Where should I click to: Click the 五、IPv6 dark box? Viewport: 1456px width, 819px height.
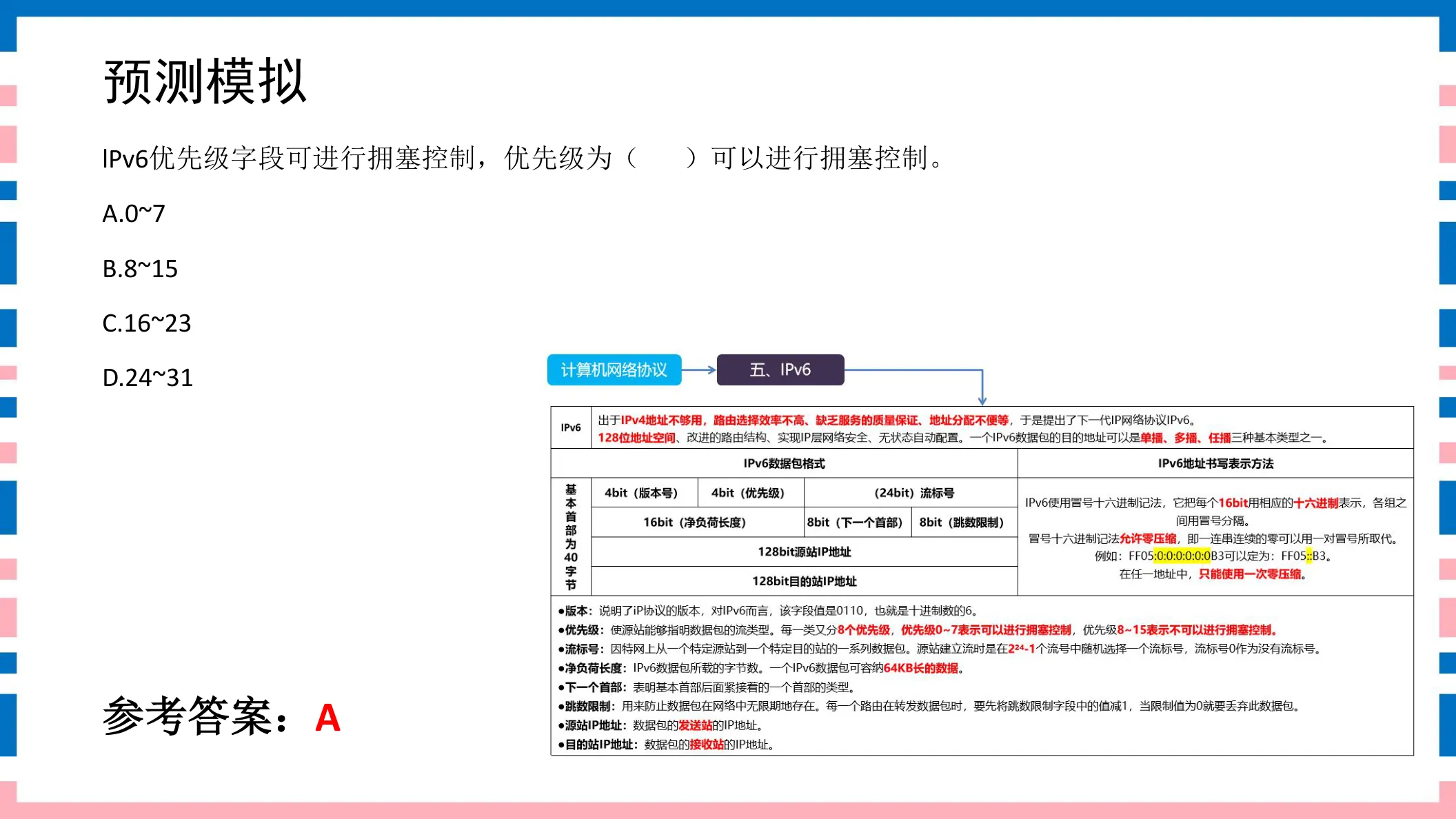pyautogui.click(x=780, y=370)
